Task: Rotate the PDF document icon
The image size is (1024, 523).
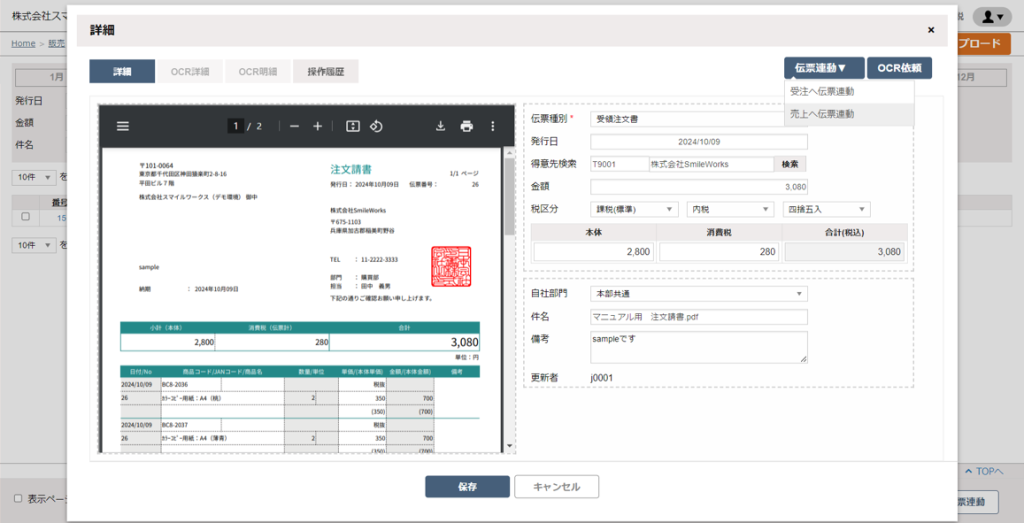Action: 376,126
